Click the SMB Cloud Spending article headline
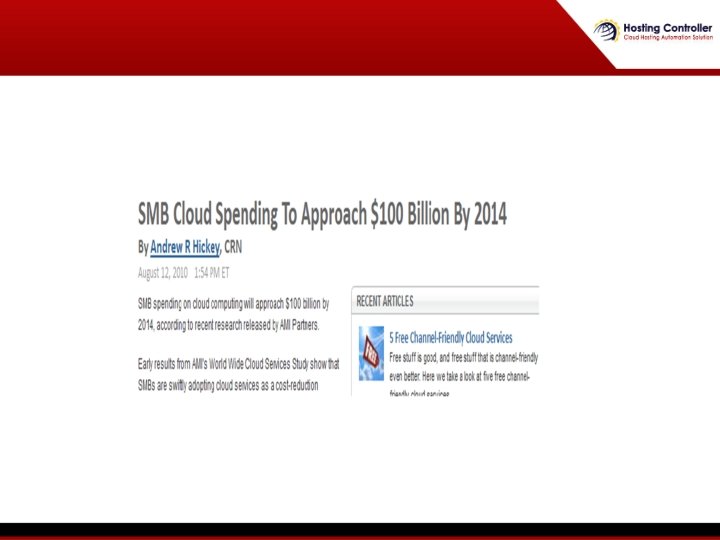Viewport: 720px width, 540px height. (322, 214)
